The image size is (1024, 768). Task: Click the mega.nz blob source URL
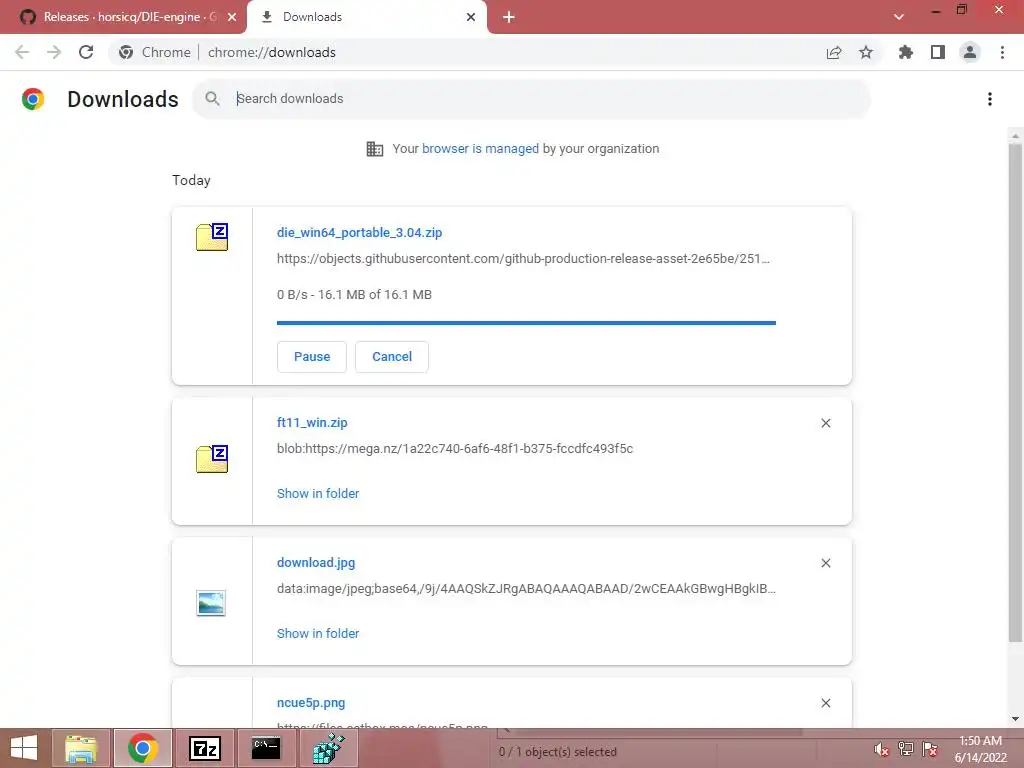coord(455,449)
